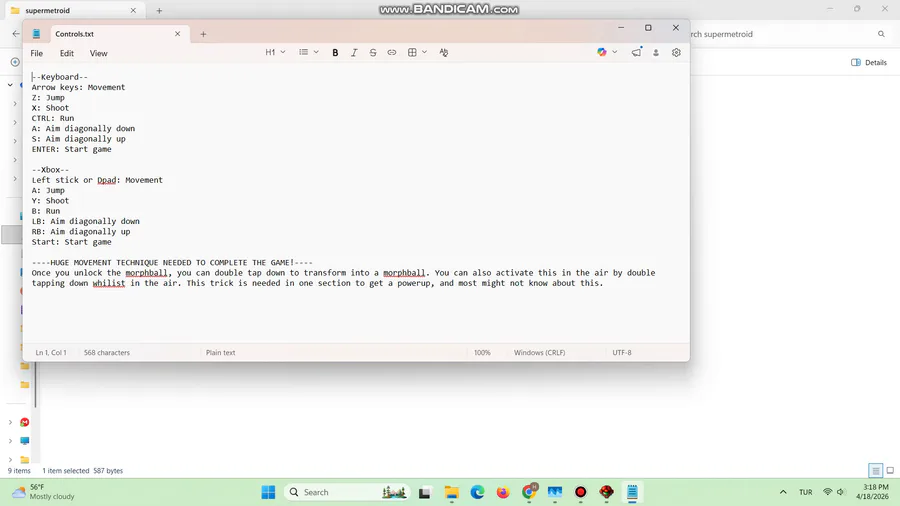Expand the blue monitor item in Explorer's navigation pane
The width and height of the screenshot is (900, 506).
pos(10,441)
